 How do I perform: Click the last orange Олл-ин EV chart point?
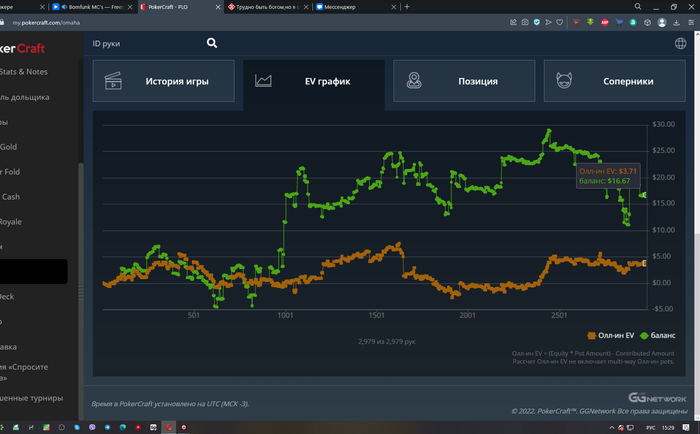coord(644,263)
